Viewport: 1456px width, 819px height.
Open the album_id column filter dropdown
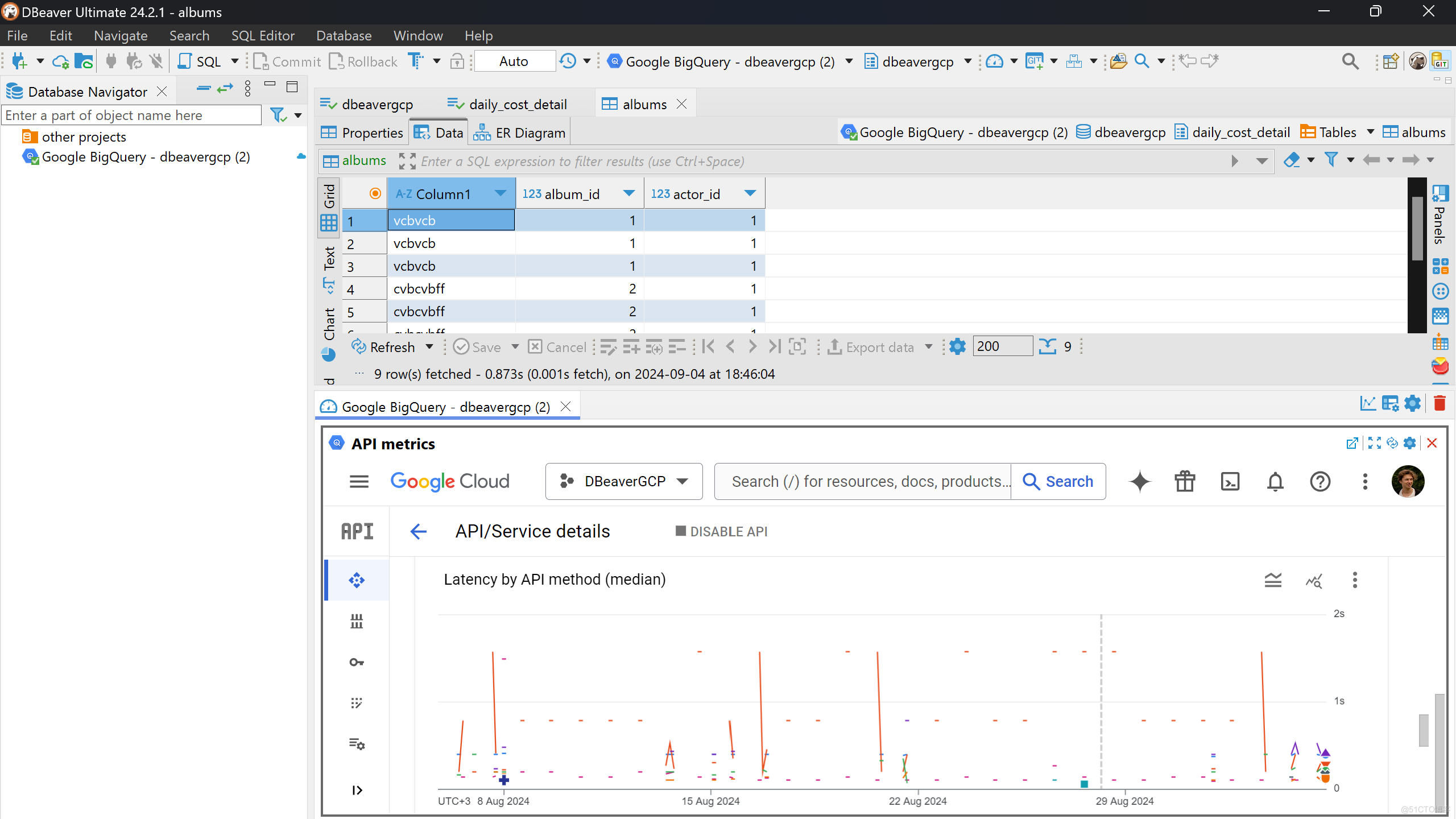point(629,193)
